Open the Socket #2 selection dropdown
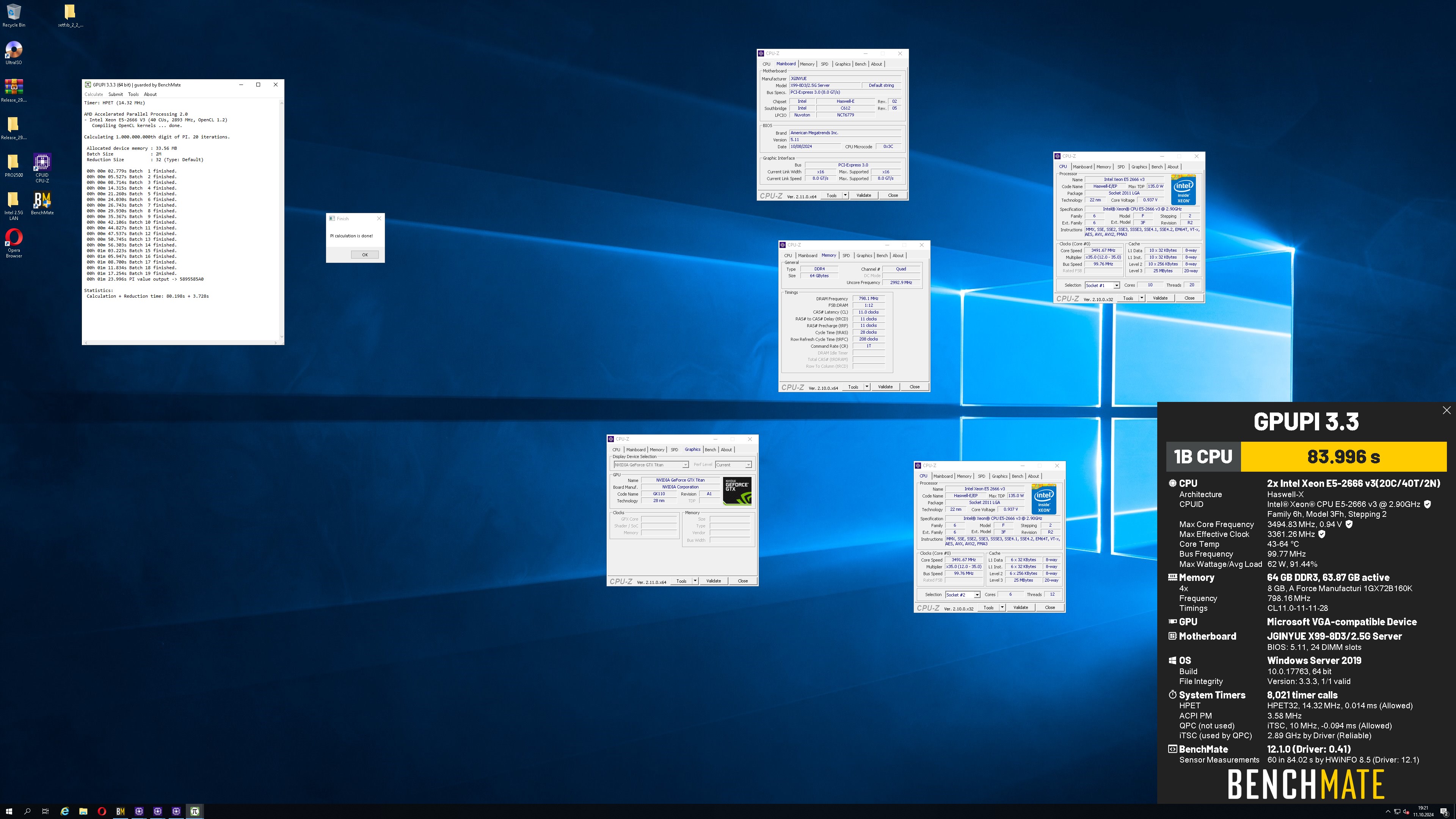1456x819 pixels. (x=962, y=595)
